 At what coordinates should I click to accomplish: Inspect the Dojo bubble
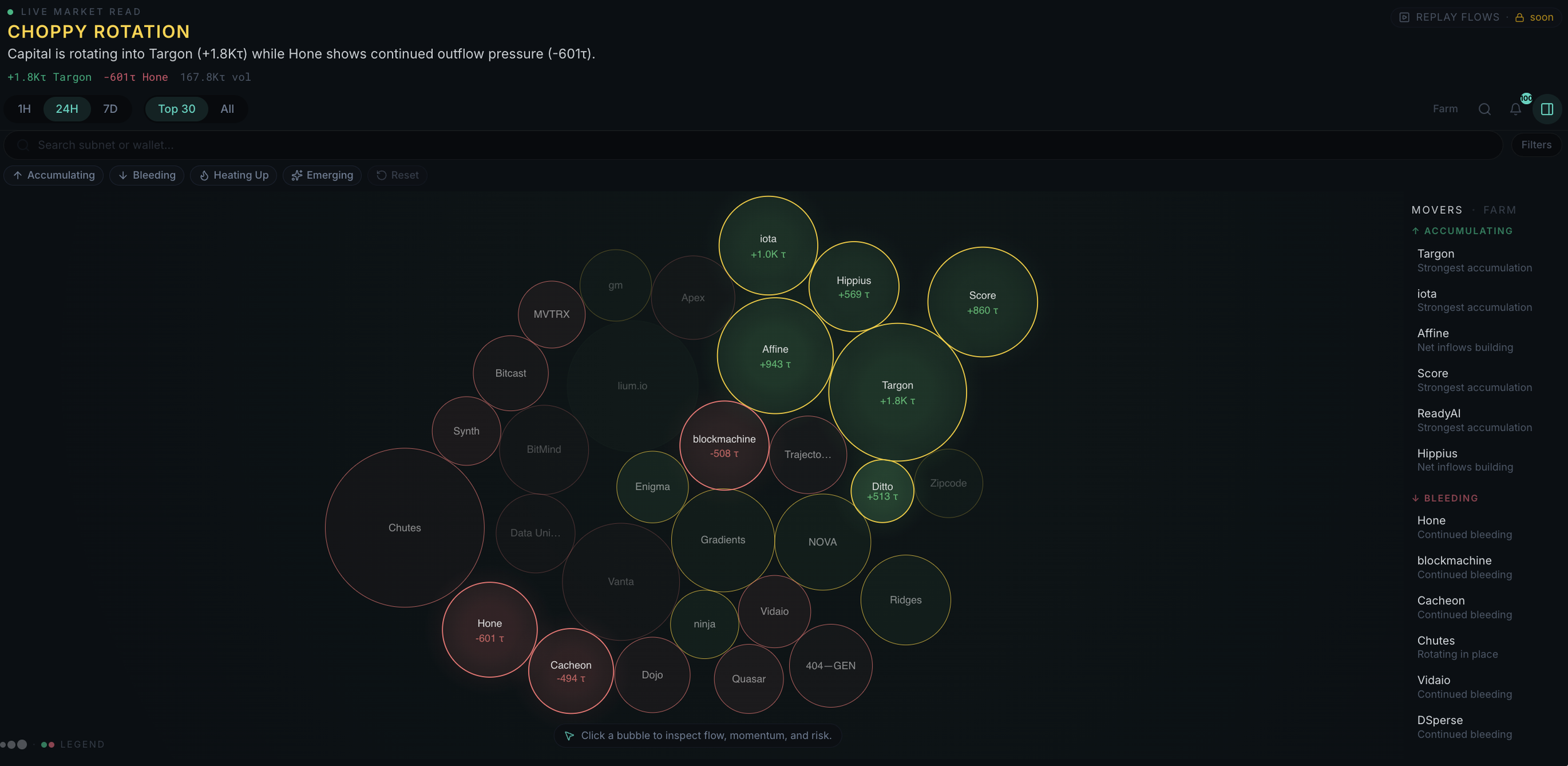pos(652,675)
